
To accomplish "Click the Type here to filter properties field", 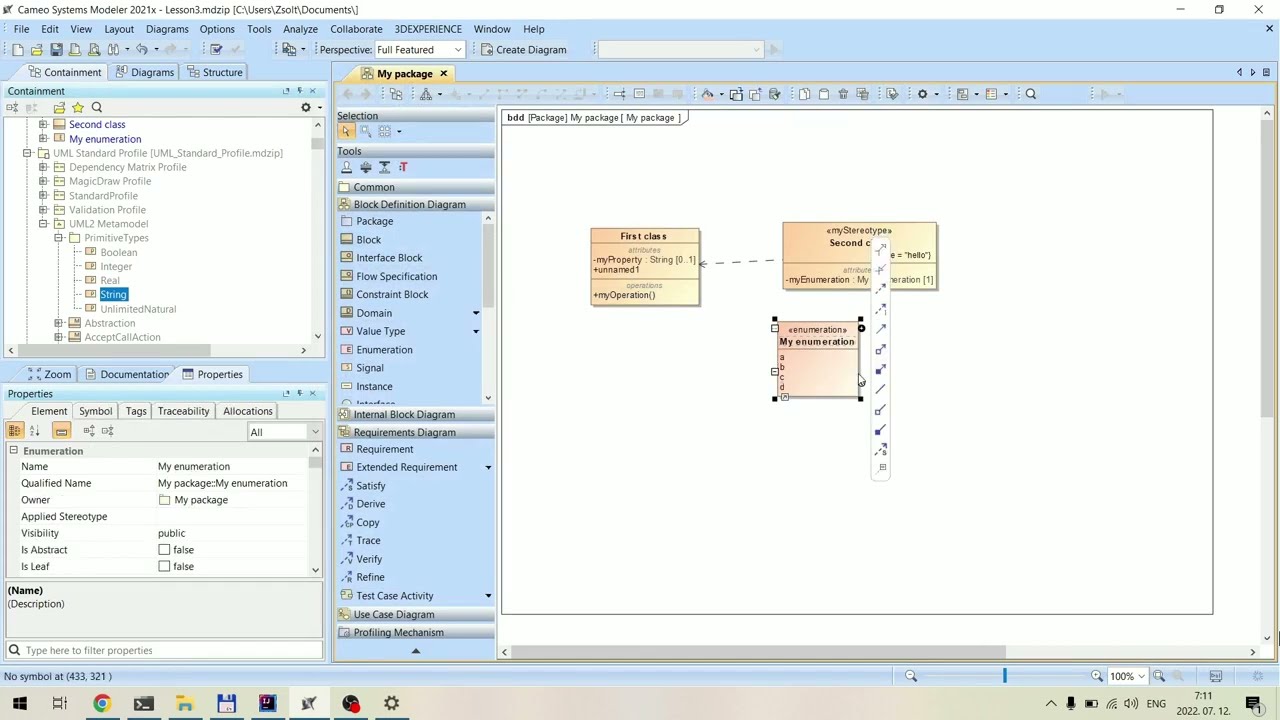I will click(x=165, y=650).
